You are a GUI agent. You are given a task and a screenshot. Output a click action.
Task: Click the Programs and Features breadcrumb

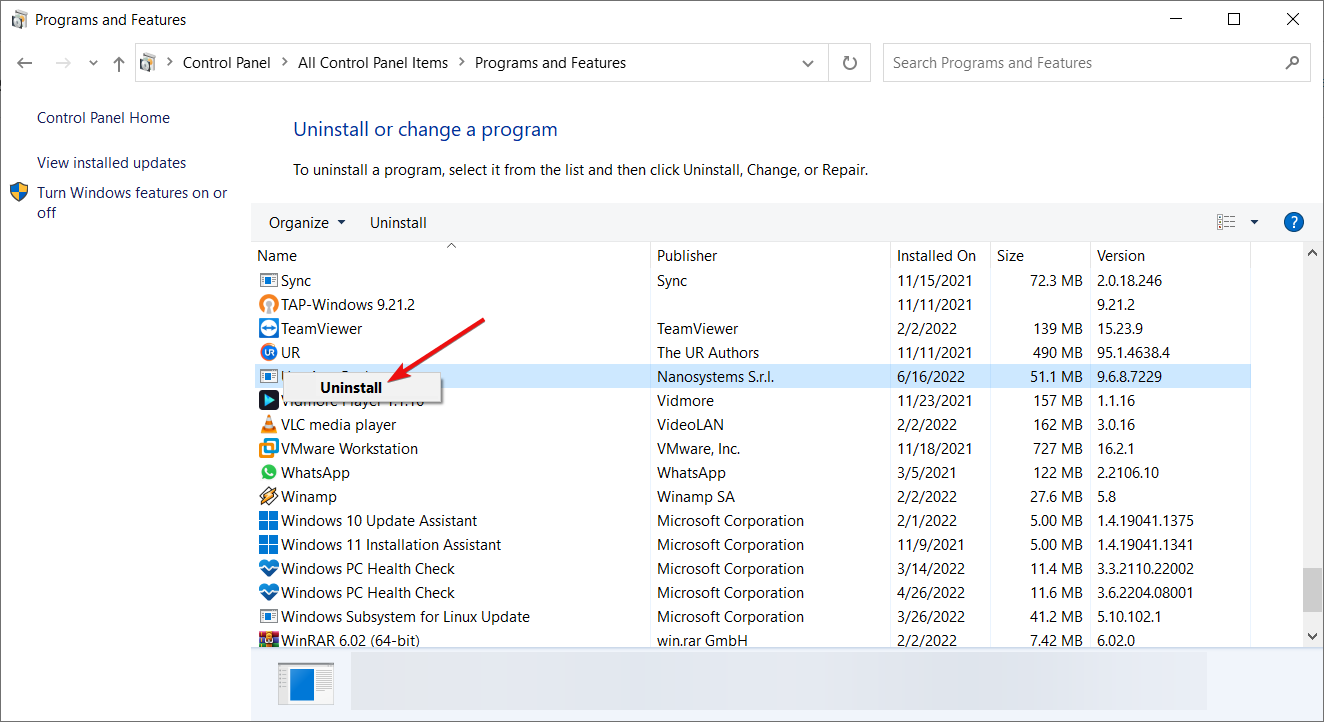pos(550,62)
